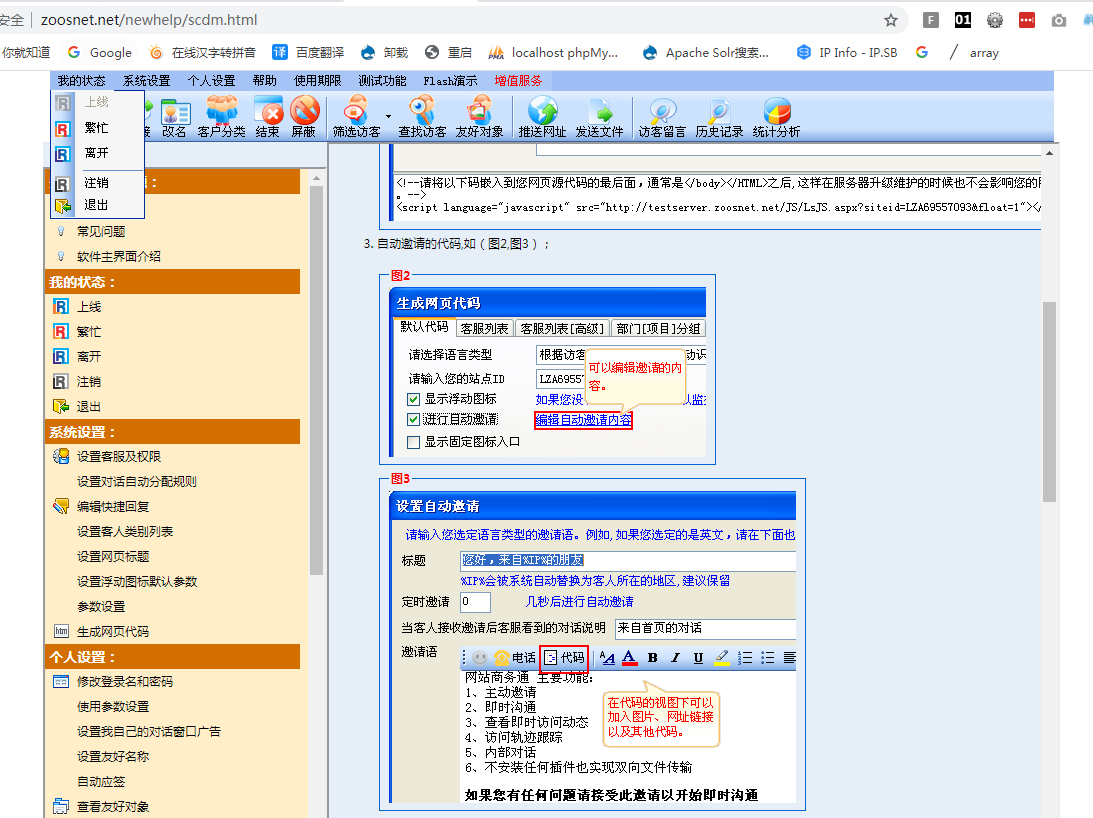The image size is (1093, 818).
Task: Click the 电话 phone button in editor
Action: pos(515,658)
